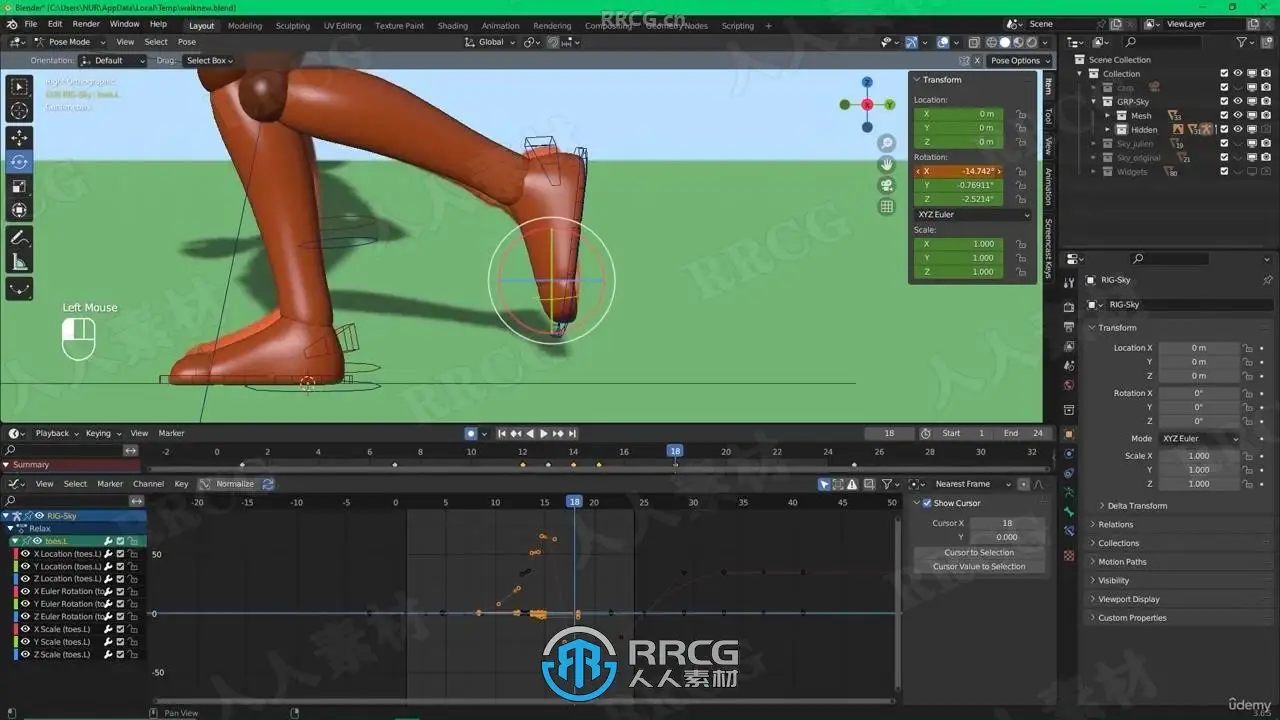Viewport: 1280px width, 720px height.
Task: Open the Output properties printer tab
Action: click(1069, 326)
